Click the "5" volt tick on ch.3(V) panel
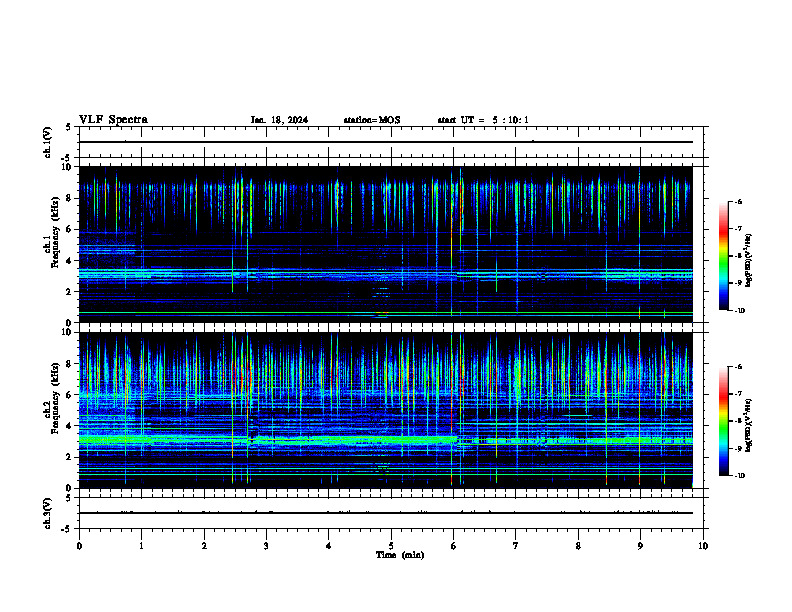Image resolution: width=792 pixels, height=612 pixels. point(69,498)
